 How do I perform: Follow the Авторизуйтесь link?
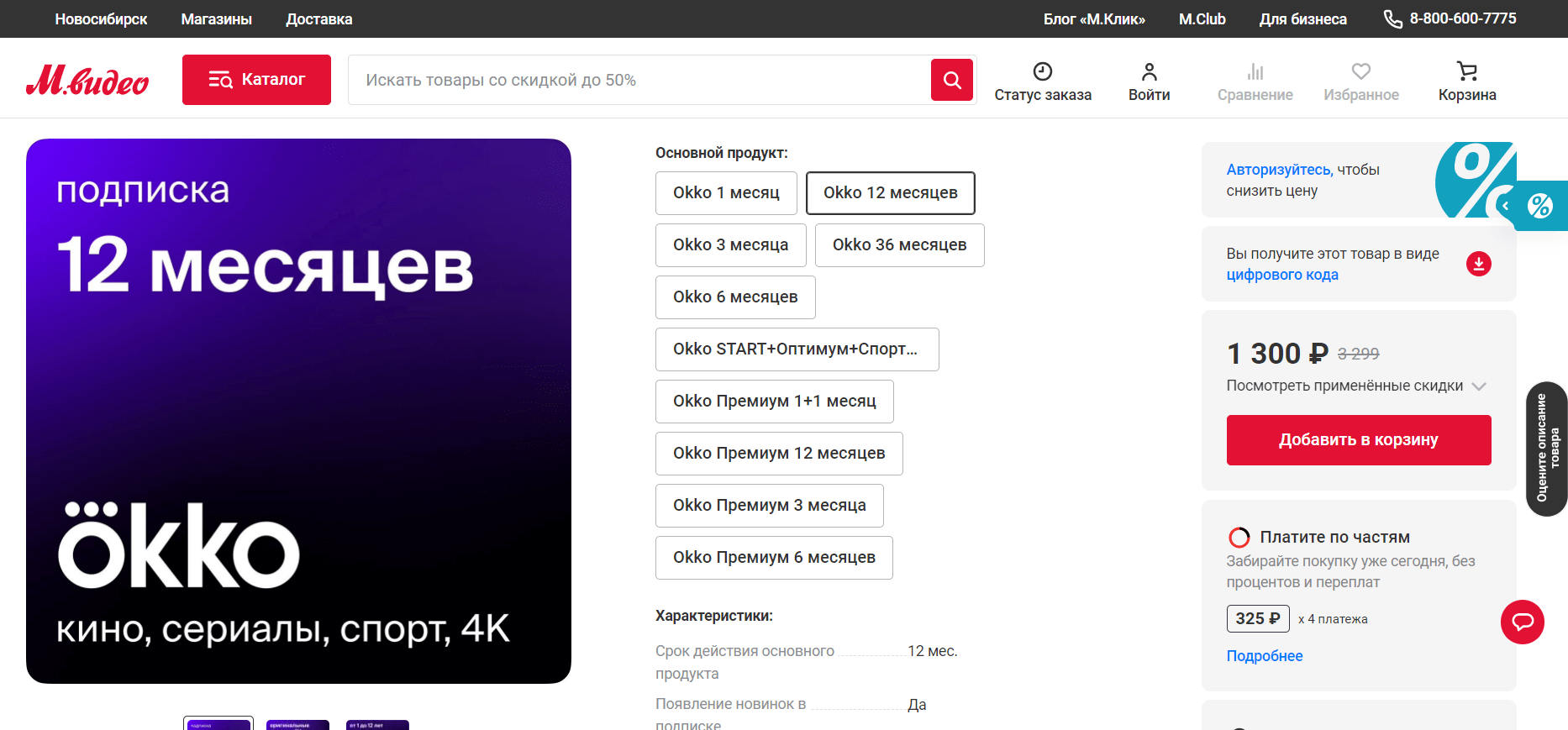click(x=1279, y=170)
